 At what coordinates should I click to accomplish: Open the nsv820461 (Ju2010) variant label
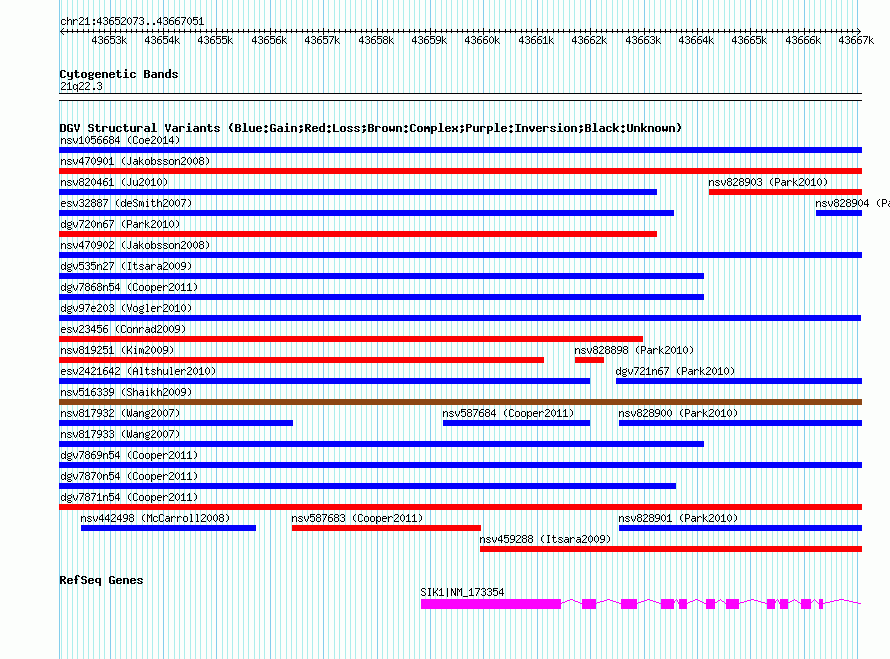114,182
